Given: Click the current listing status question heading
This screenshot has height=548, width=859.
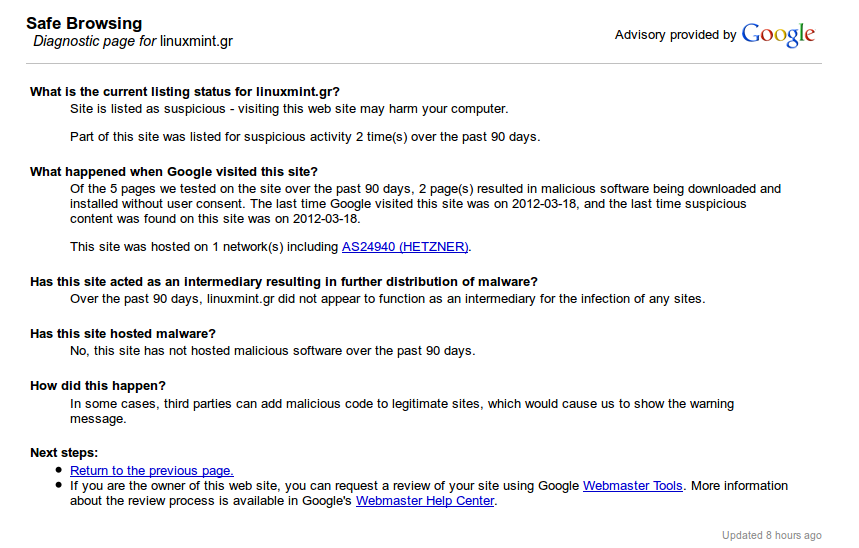Looking at the screenshot, I should [x=185, y=91].
